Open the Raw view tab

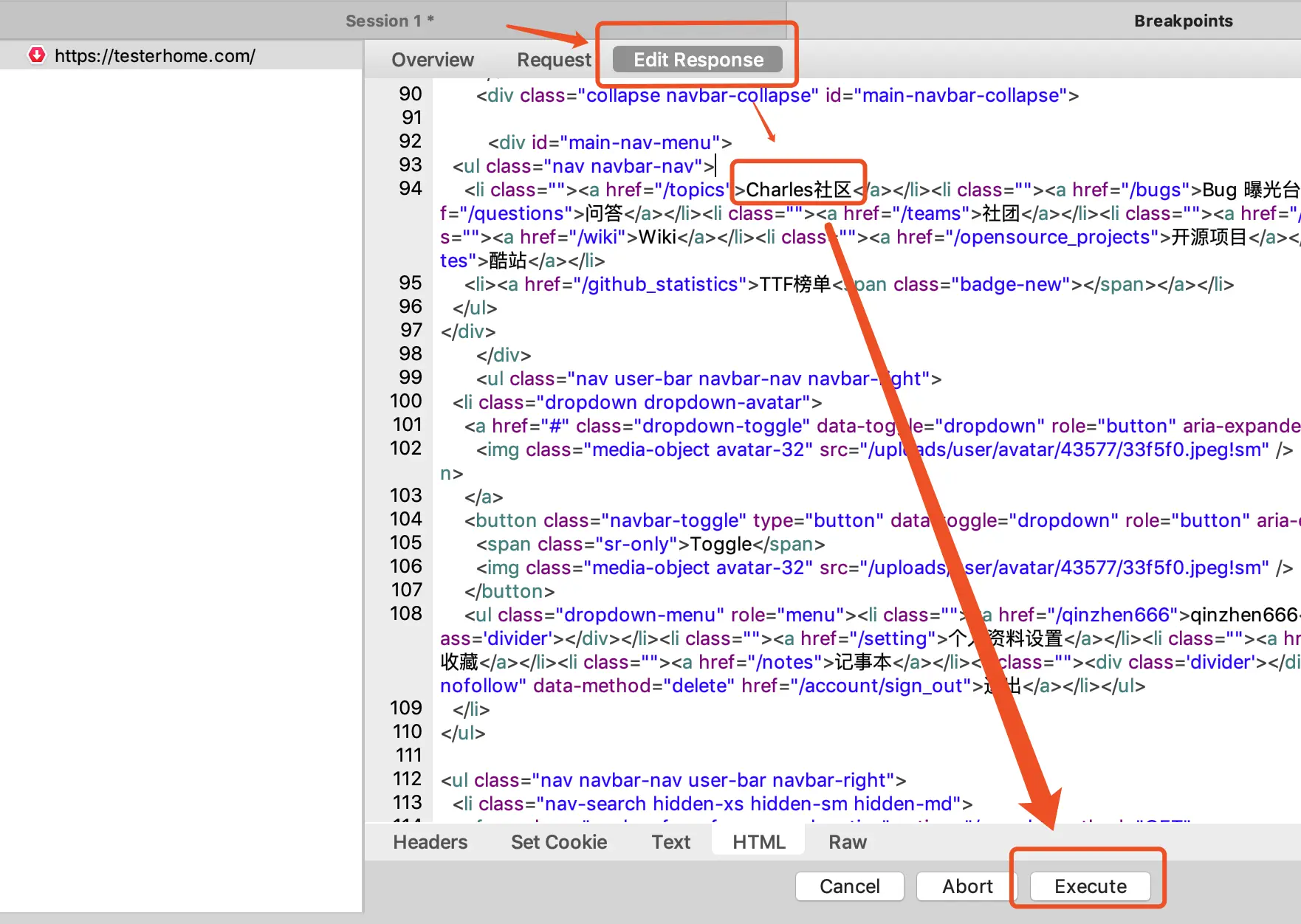tap(848, 842)
